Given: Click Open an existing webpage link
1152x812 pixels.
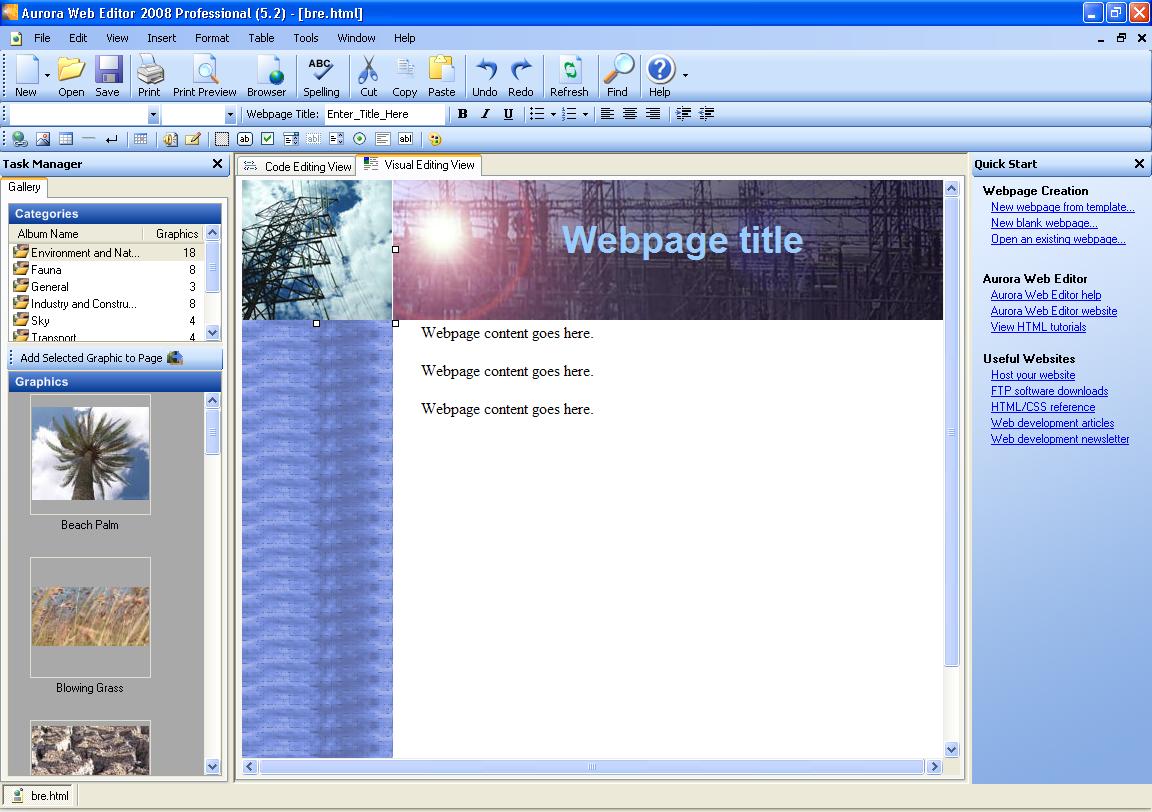Looking at the screenshot, I should (1058, 240).
